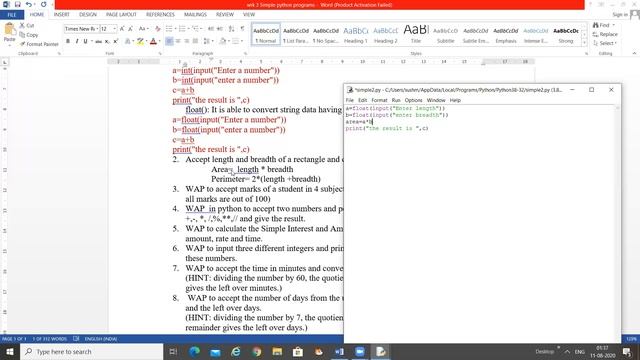Click the taskbar search box
640x360 pixels.
91,352
